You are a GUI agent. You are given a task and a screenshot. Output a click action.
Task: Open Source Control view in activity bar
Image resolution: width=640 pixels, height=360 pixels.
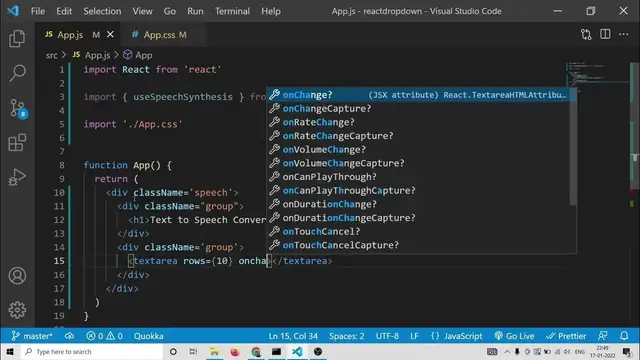tap(17, 108)
